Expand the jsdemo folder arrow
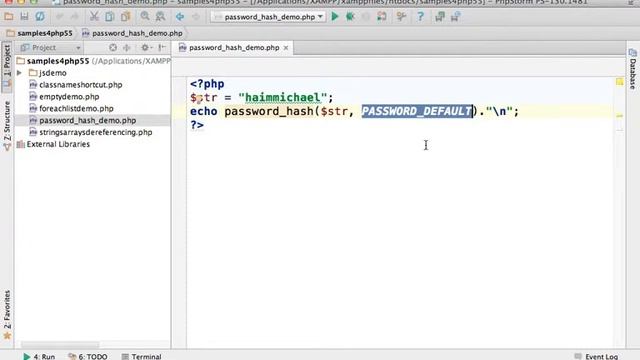Image resolution: width=640 pixels, height=360 pixels. tap(19, 73)
